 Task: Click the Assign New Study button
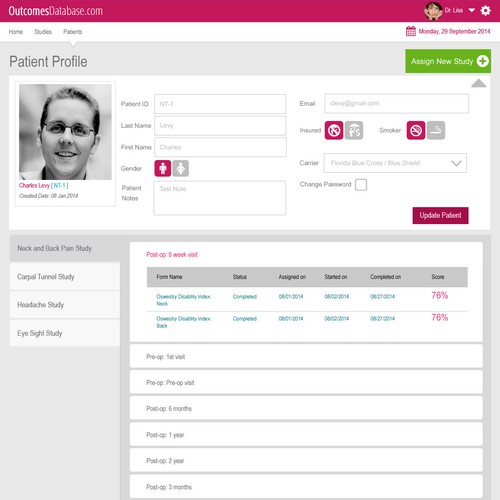(448, 61)
